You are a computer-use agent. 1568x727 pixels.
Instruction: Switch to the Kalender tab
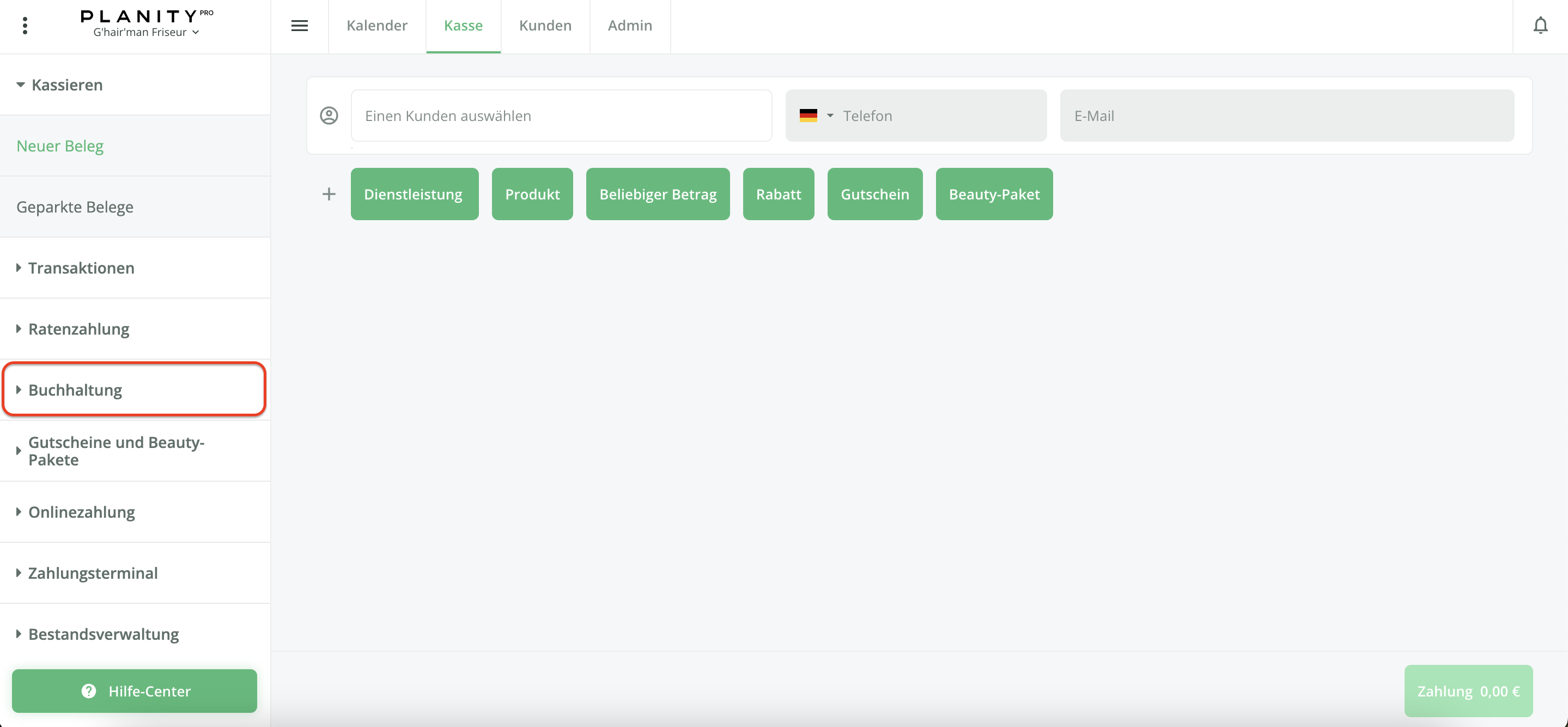[x=377, y=26]
